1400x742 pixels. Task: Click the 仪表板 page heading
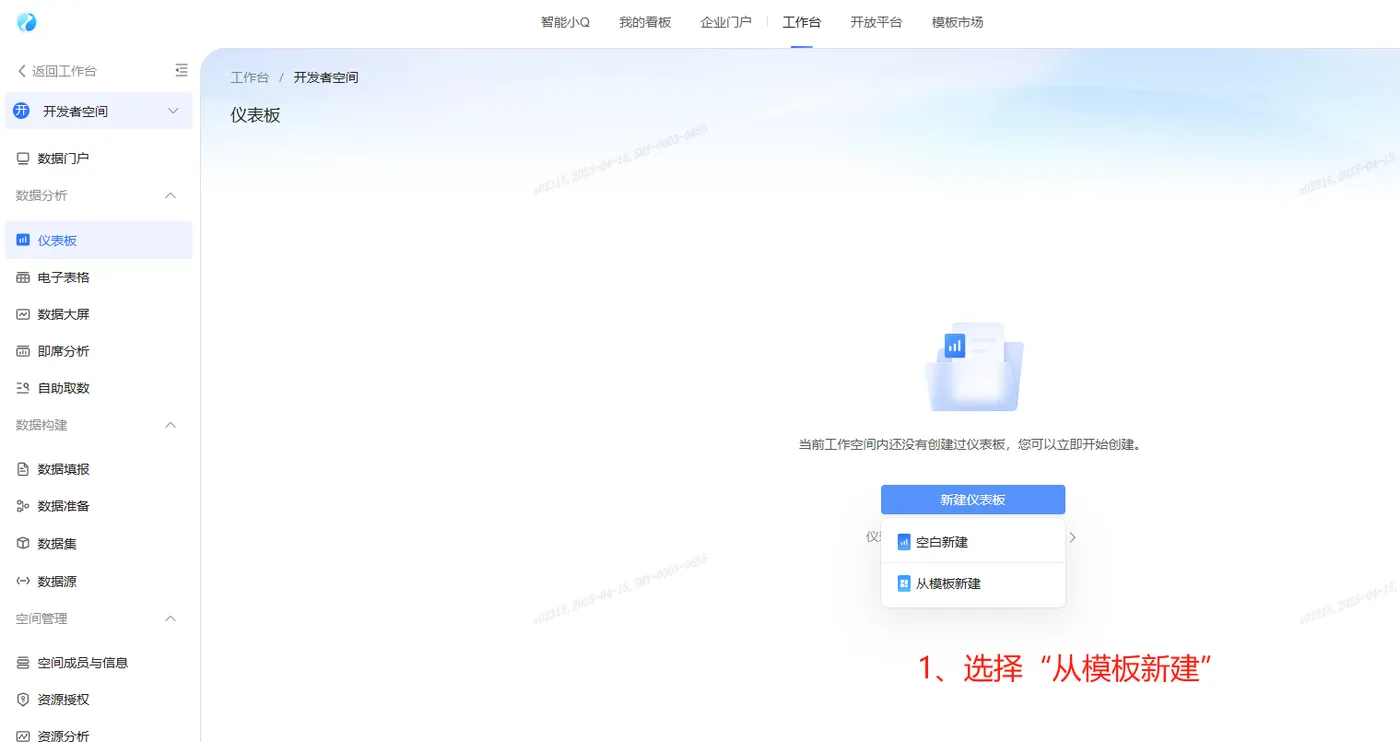255,115
